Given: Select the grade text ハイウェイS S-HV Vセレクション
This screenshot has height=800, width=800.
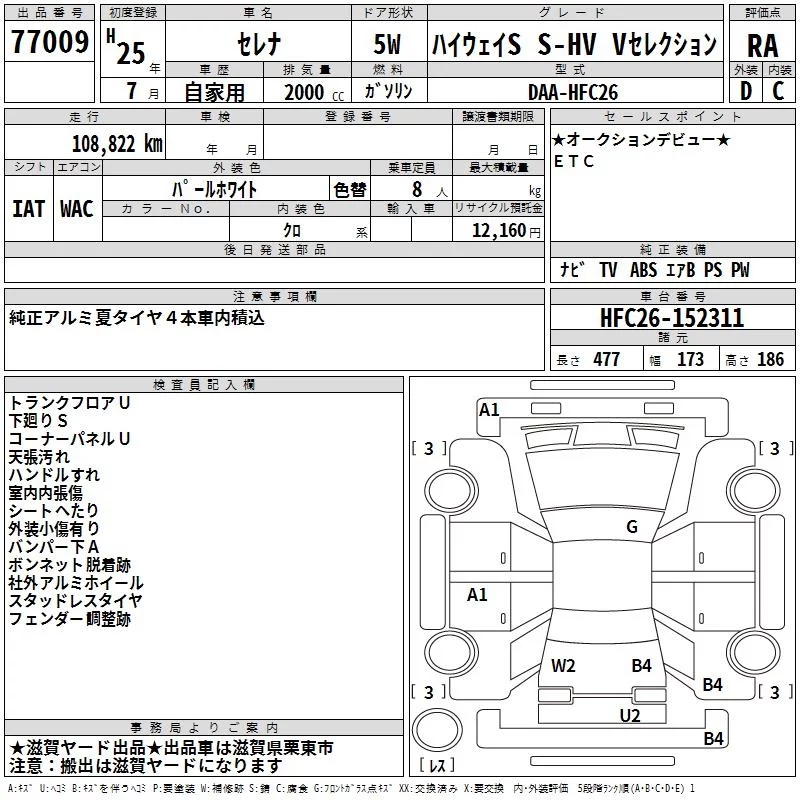Looking at the screenshot, I should coord(574,44).
